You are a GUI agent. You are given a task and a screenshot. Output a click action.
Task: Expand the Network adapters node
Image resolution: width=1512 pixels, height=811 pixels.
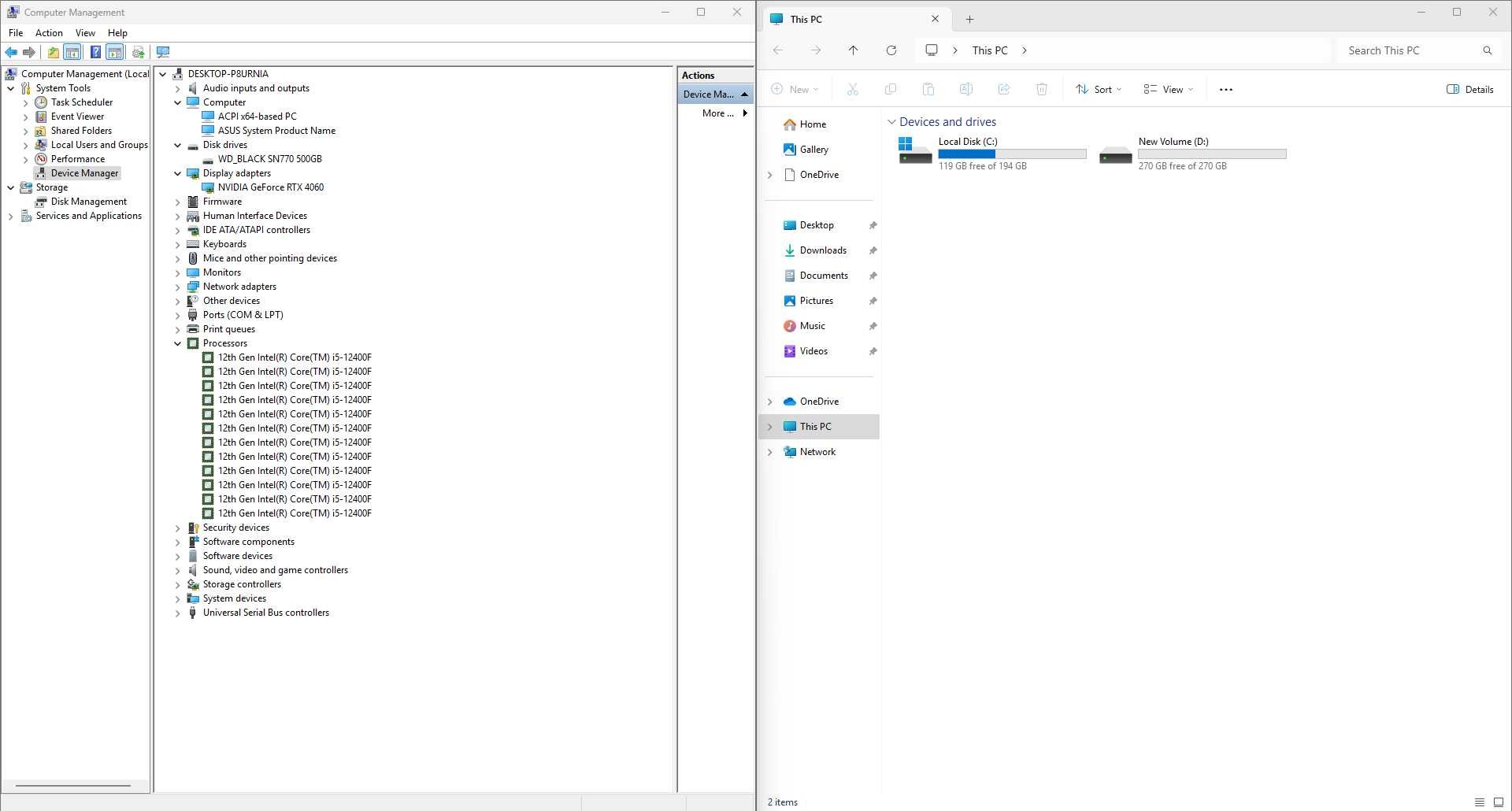178,287
